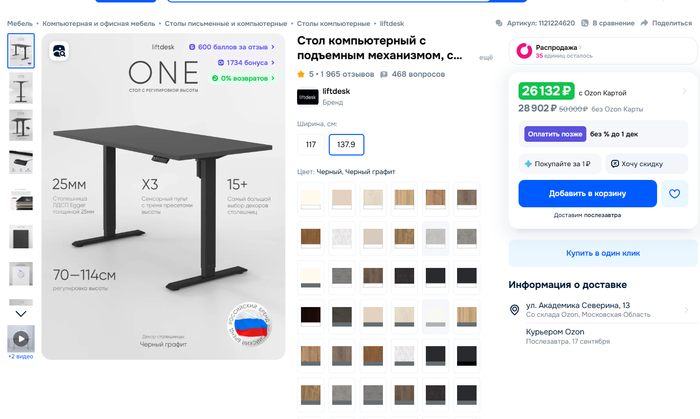Image resolution: width=700 pixels, height=419 pixels.
Task: Play the product video thumbnail
Action: coord(21,337)
